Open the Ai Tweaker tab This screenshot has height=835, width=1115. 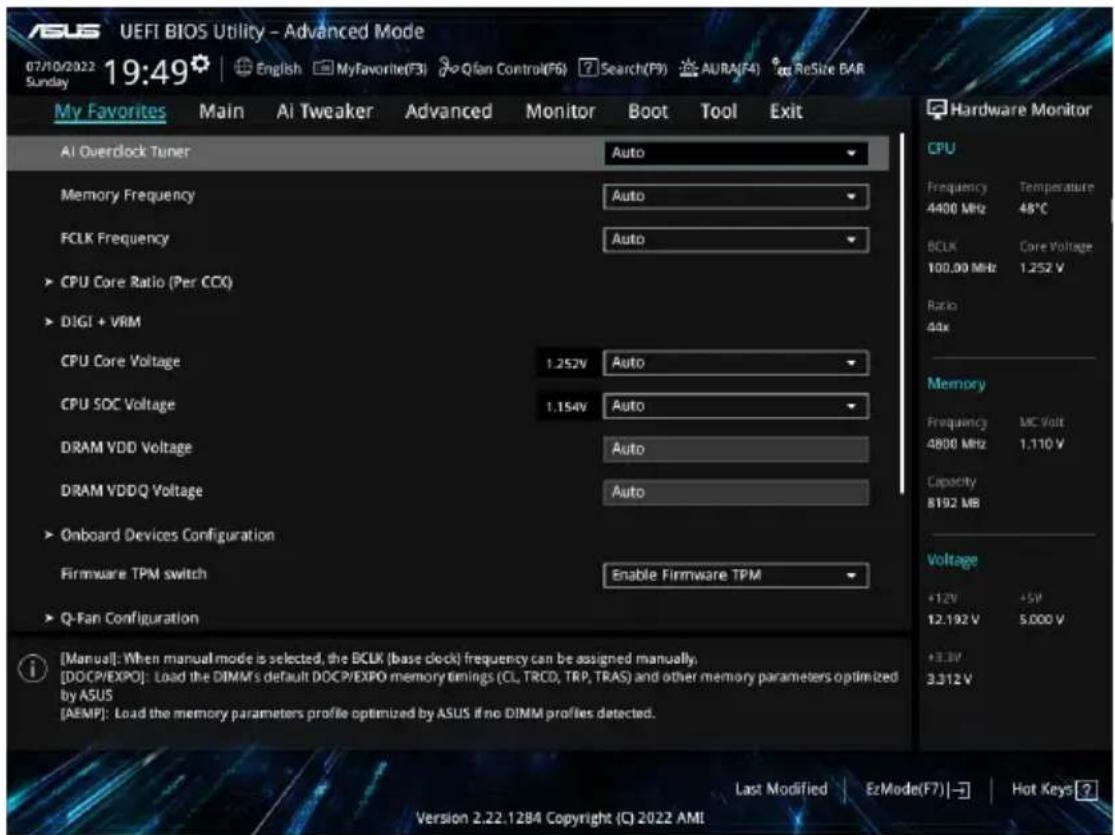[324, 112]
